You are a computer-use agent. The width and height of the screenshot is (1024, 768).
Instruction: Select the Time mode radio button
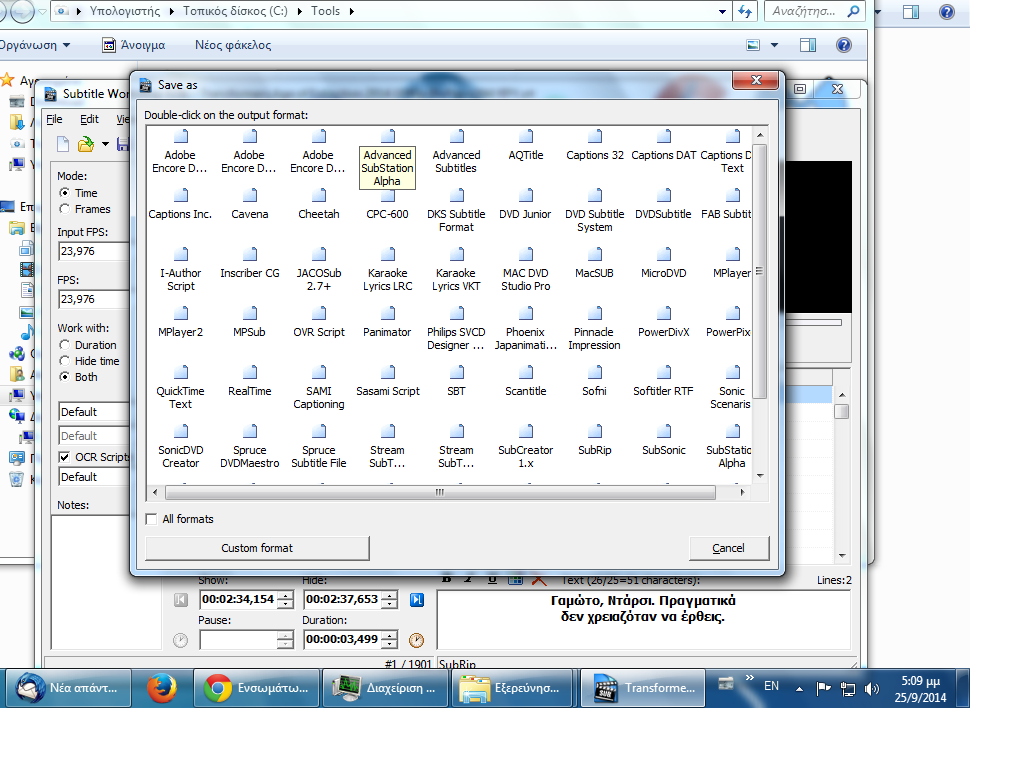click(64, 193)
